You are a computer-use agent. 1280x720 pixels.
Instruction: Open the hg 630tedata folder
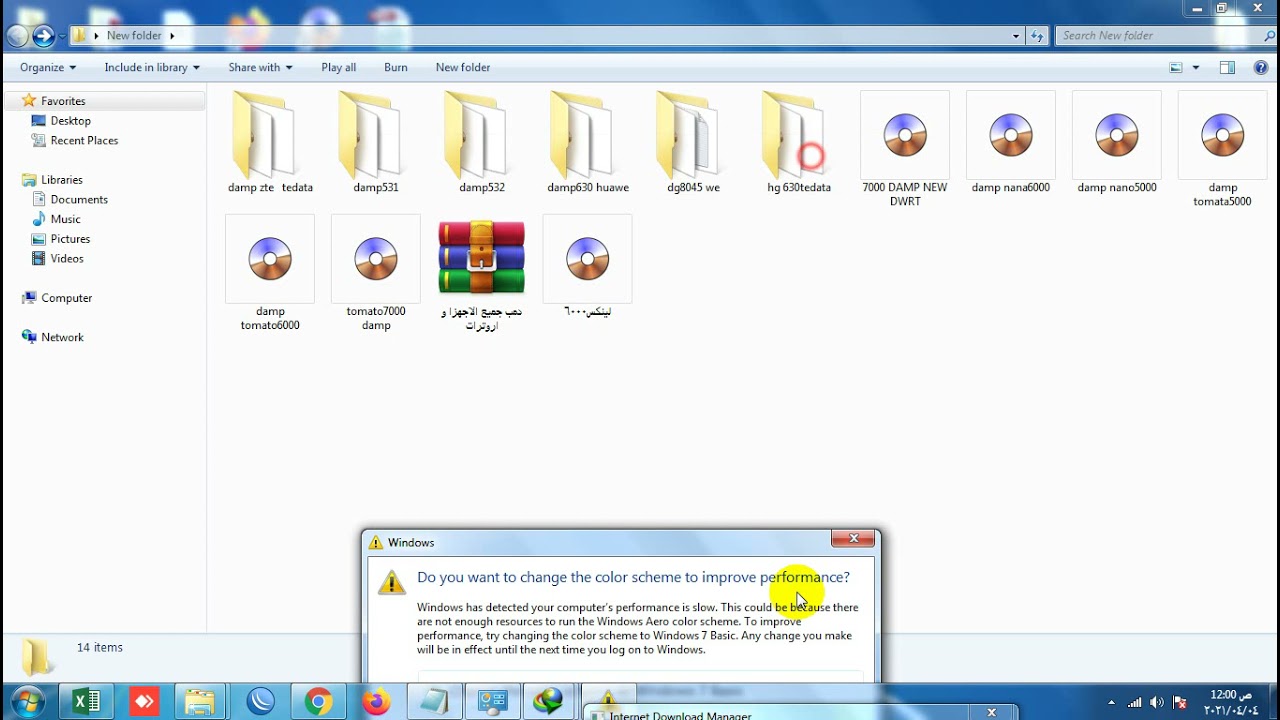pyautogui.click(x=799, y=142)
